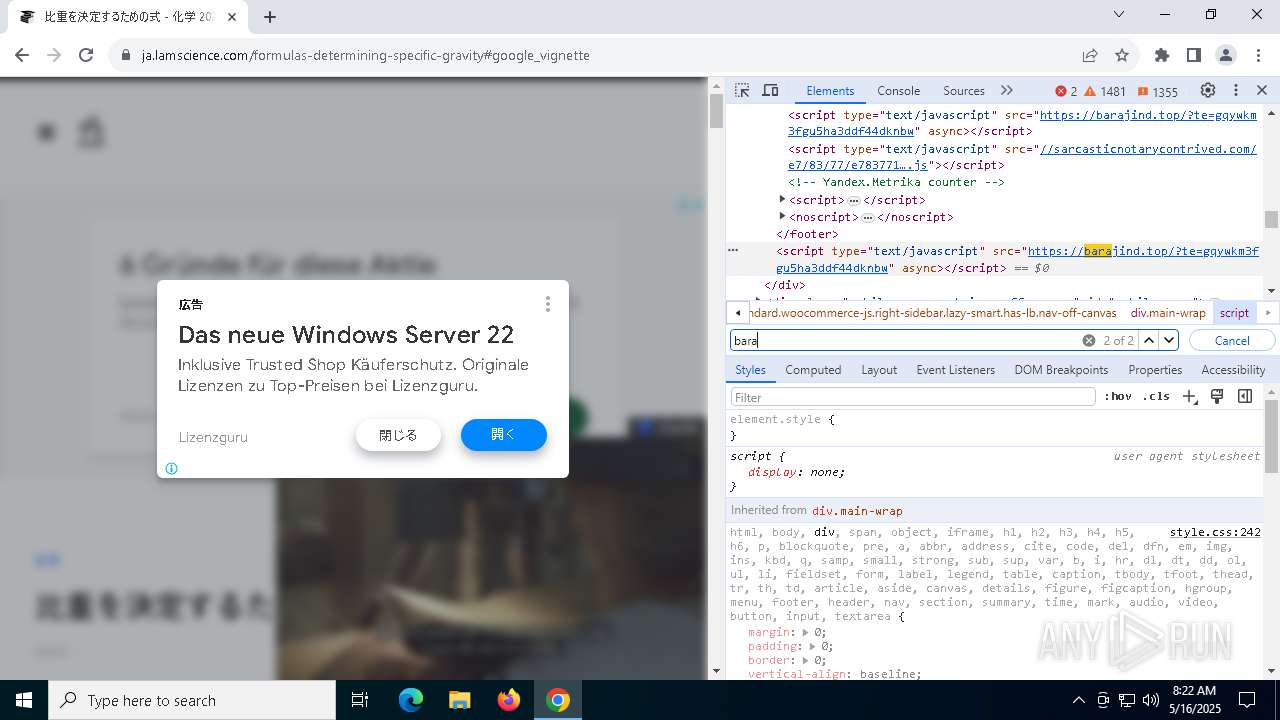The width and height of the screenshot is (1280, 720).
Task: Bookmark this page with the star
Action: (x=1122, y=55)
